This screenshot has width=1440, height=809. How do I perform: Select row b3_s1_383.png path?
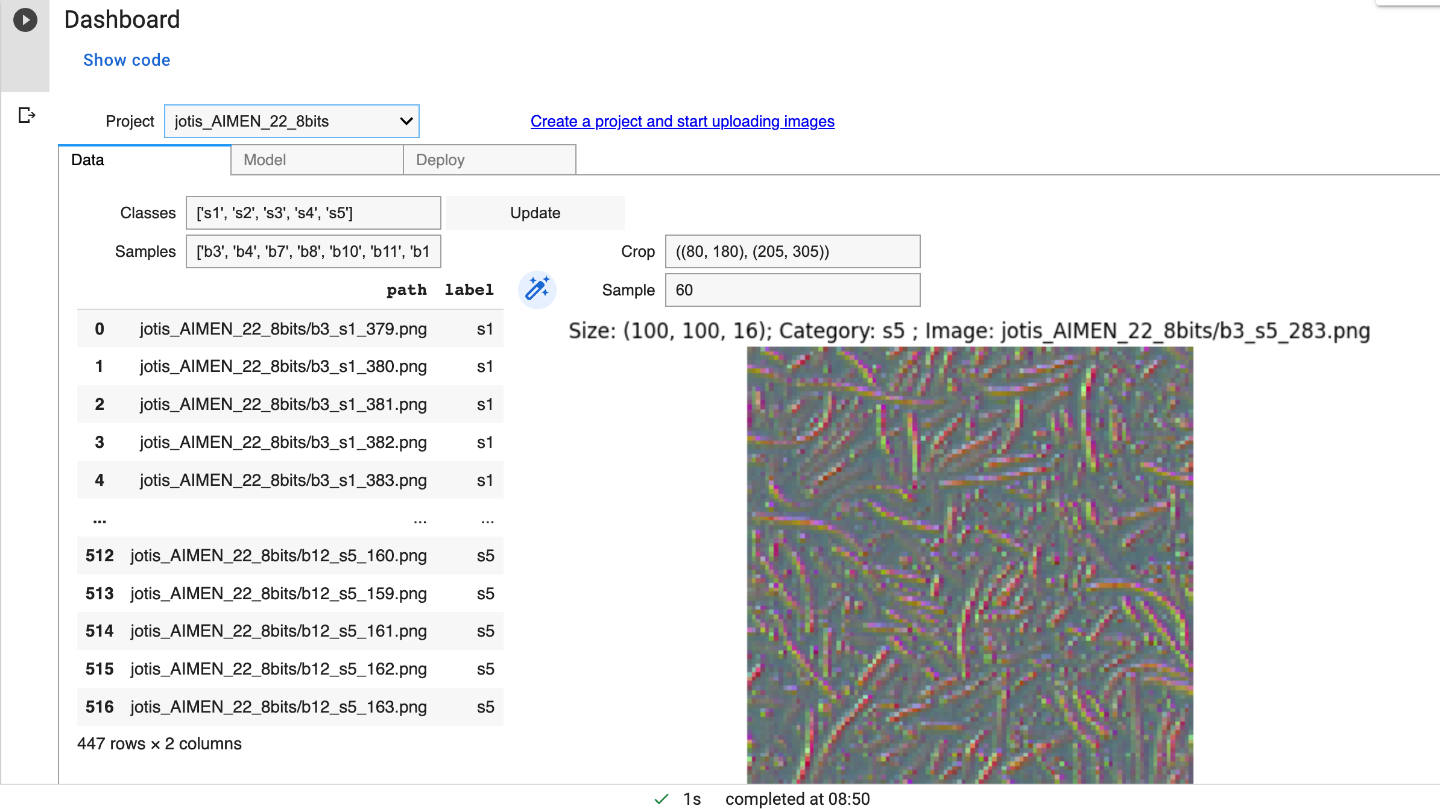283,481
